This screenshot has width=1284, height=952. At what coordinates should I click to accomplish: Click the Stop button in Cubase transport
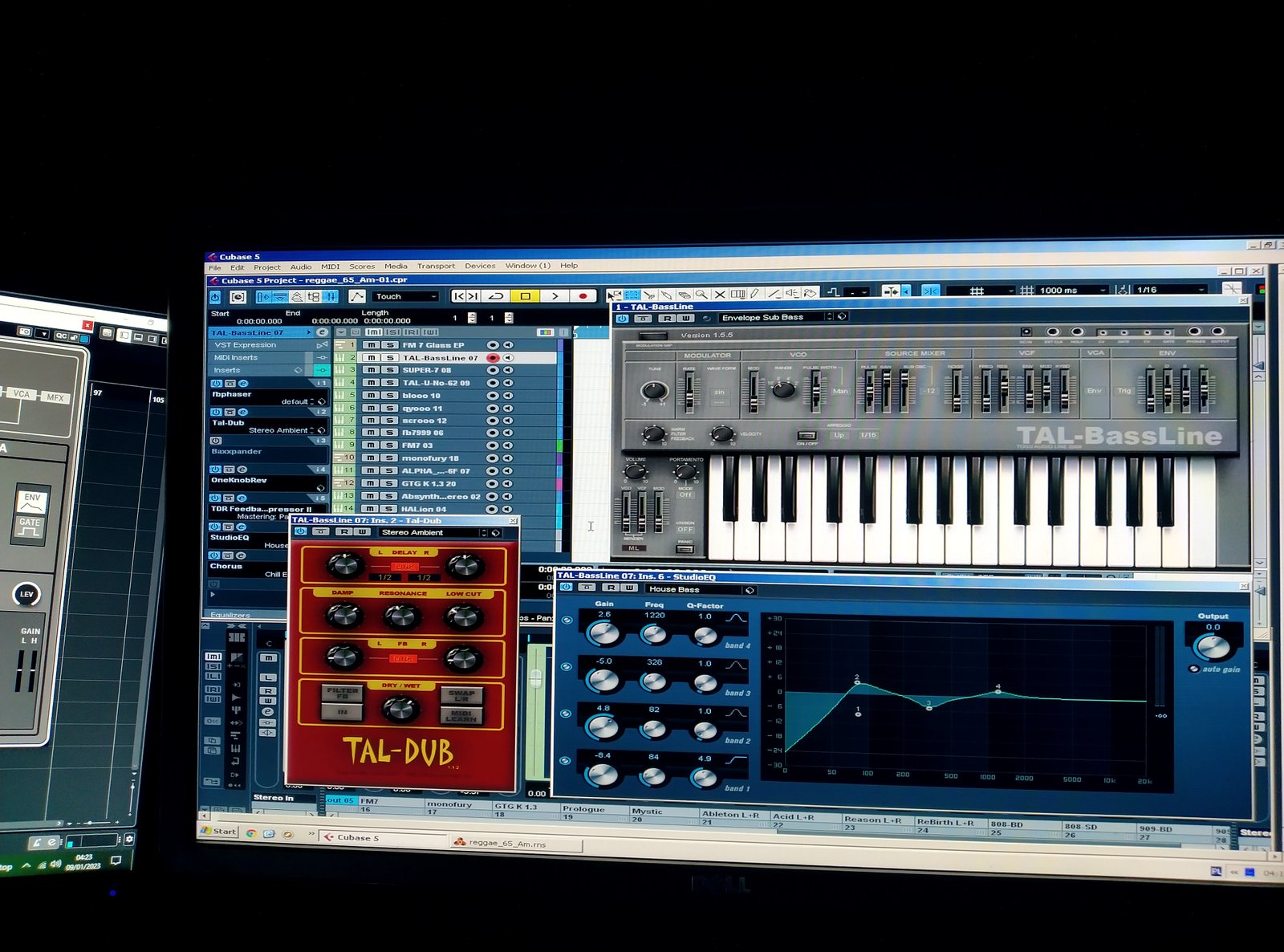click(x=526, y=296)
